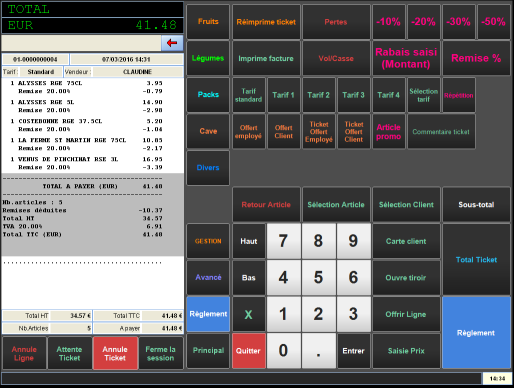
Task: Click the large blue Règlement button
Action: [476, 333]
